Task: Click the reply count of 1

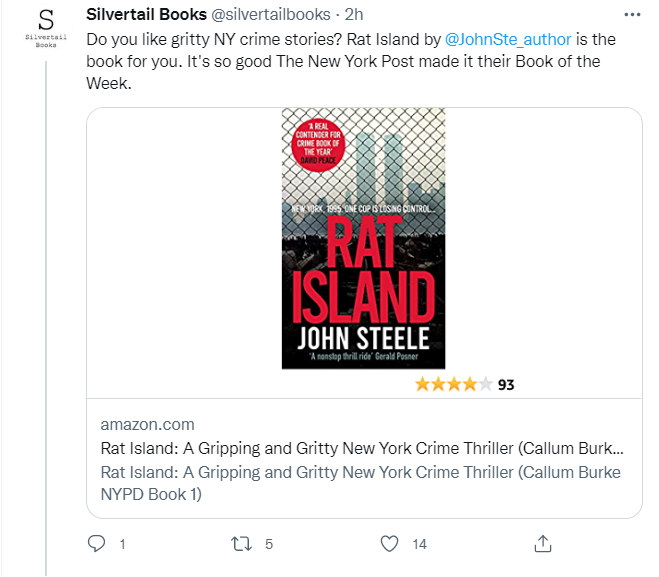Action: [x=122, y=544]
